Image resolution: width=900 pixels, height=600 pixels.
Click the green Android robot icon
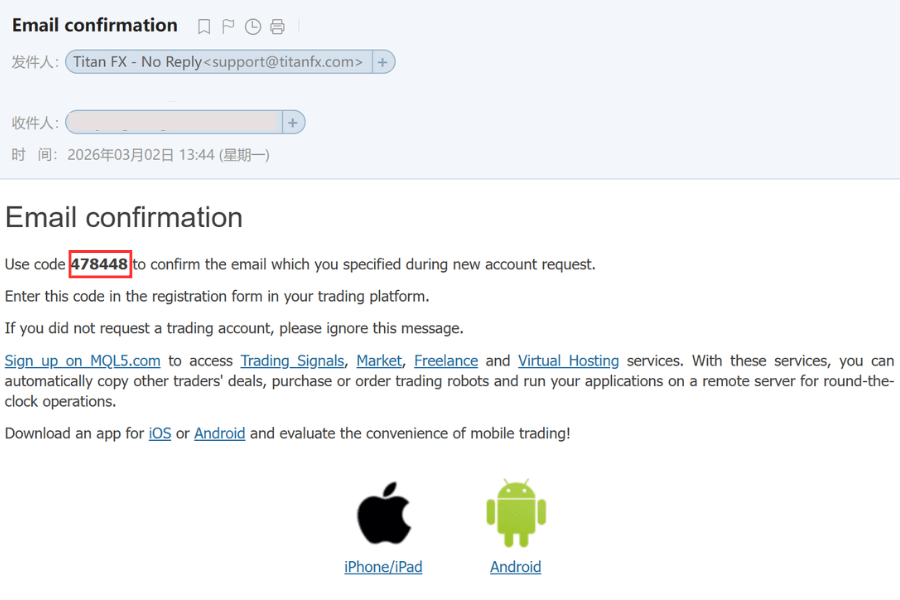[x=515, y=513]
